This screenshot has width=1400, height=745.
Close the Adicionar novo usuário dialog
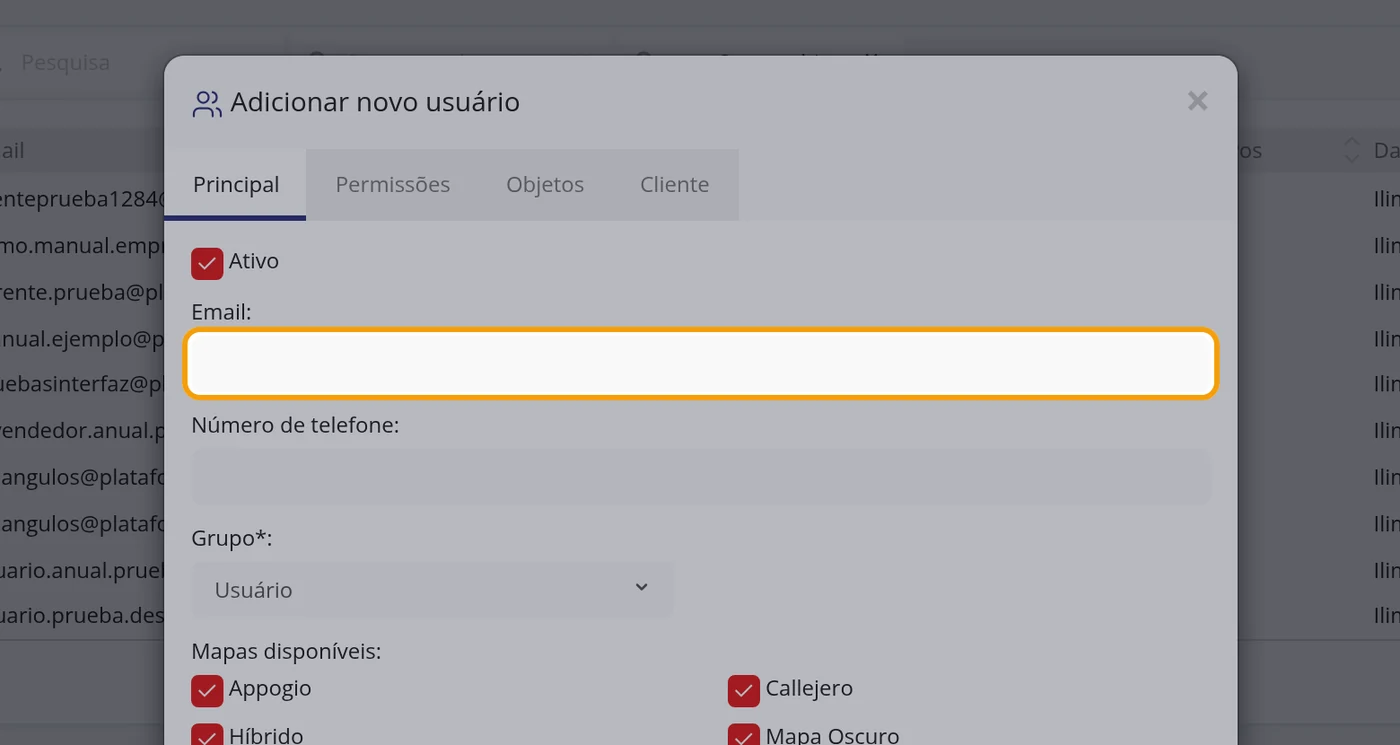[x=1197, y=101]
